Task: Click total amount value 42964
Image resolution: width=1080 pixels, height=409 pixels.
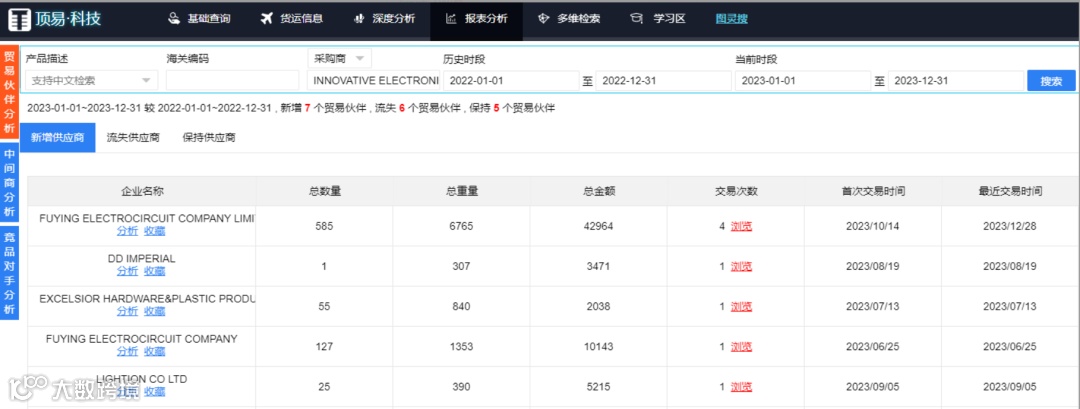Action: point(599,226)
